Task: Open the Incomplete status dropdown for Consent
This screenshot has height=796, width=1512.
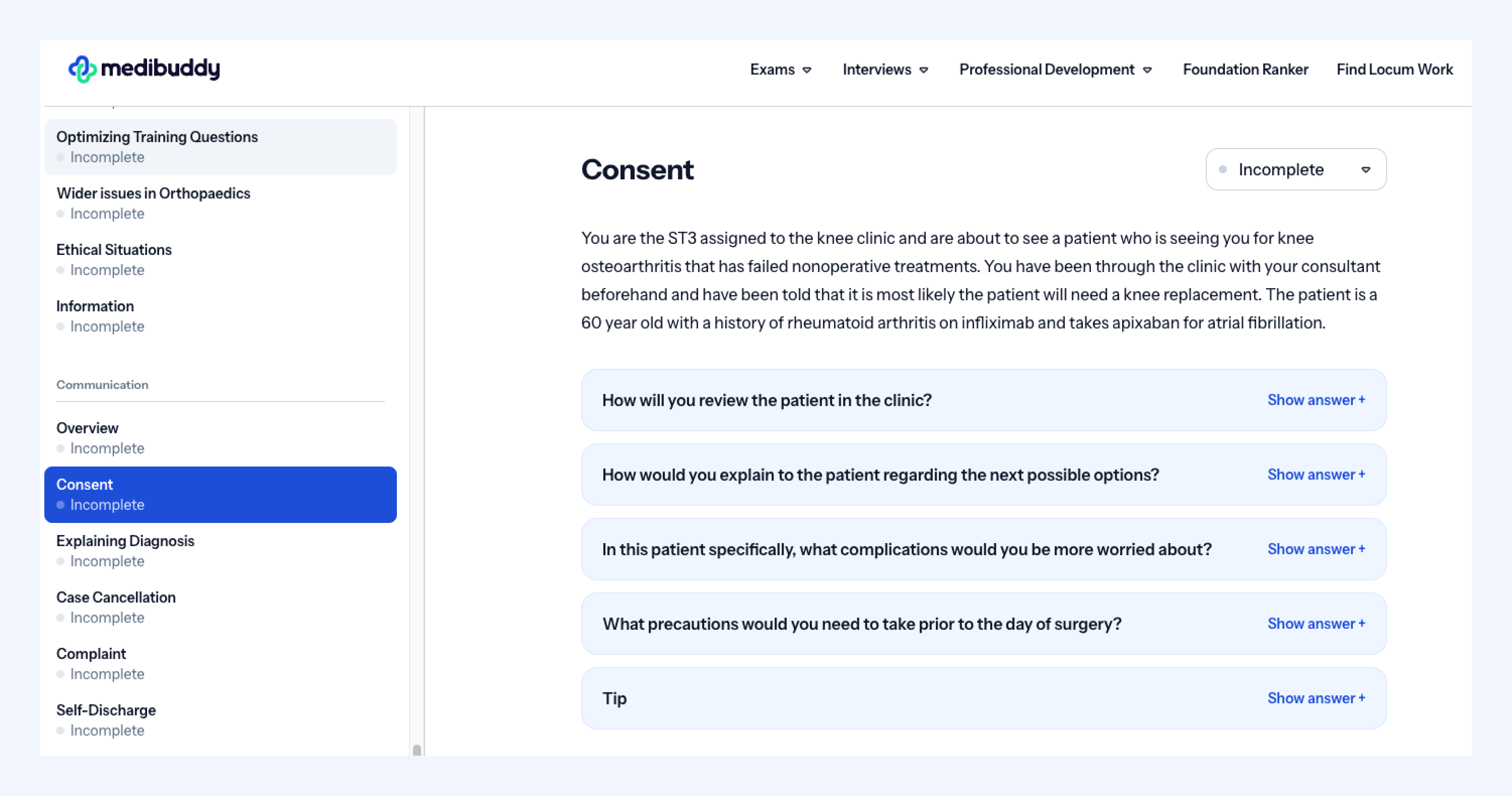Action: pos(1296,169)
